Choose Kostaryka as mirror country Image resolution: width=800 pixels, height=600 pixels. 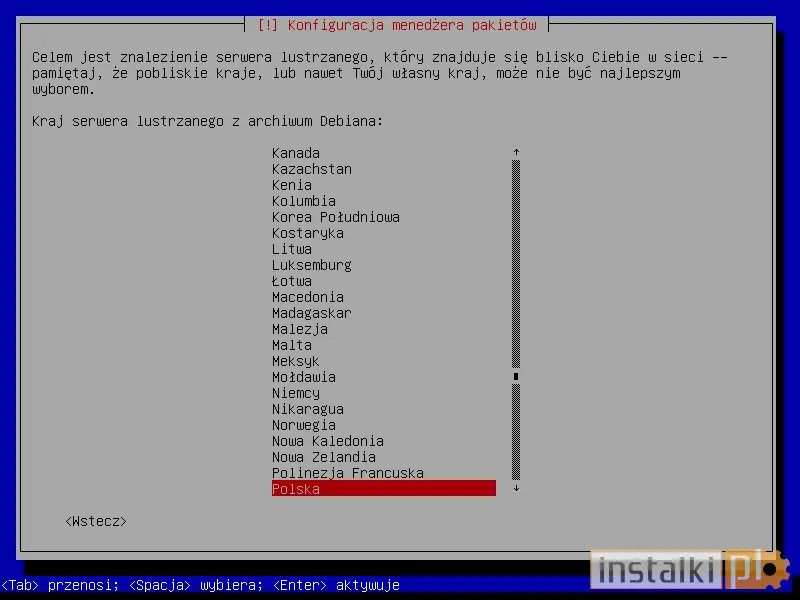pos(307,233)
